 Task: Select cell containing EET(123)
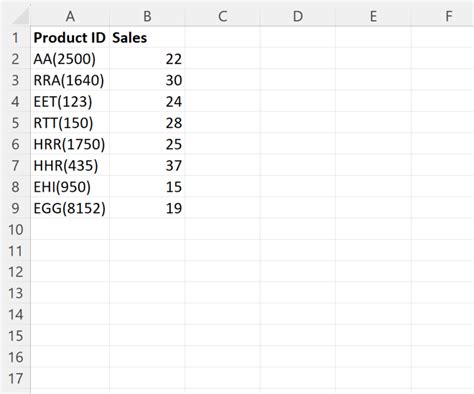[70, 101]
